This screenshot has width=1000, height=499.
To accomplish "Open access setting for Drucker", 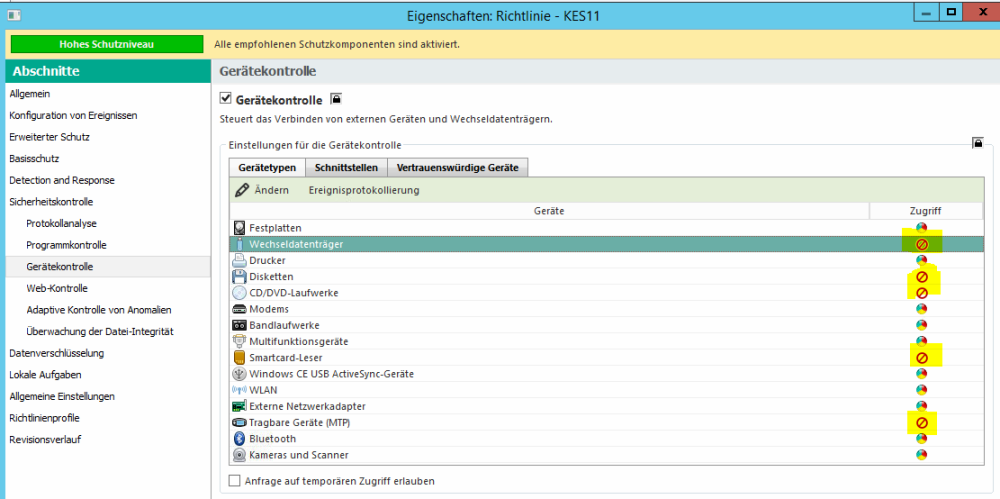I will 921,260.
